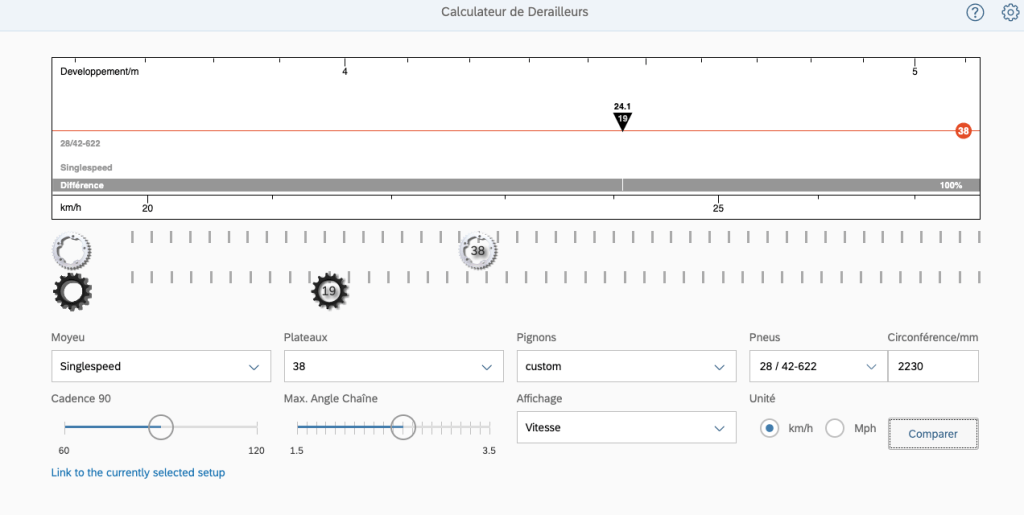Select the km/h unit radio button
1024x515 pixels.
point(769,428)
